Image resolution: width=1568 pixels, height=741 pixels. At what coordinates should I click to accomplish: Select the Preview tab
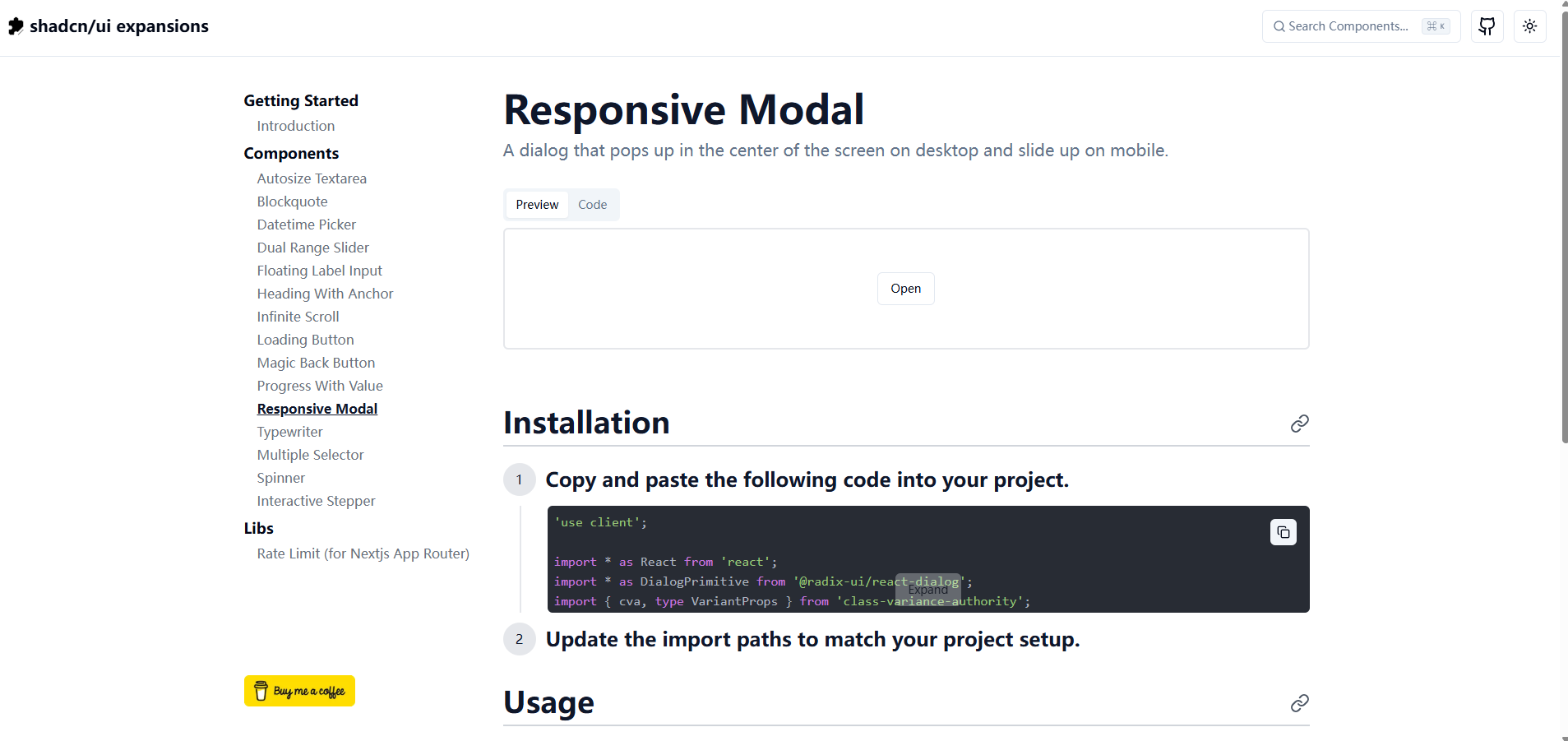(537, 205)
